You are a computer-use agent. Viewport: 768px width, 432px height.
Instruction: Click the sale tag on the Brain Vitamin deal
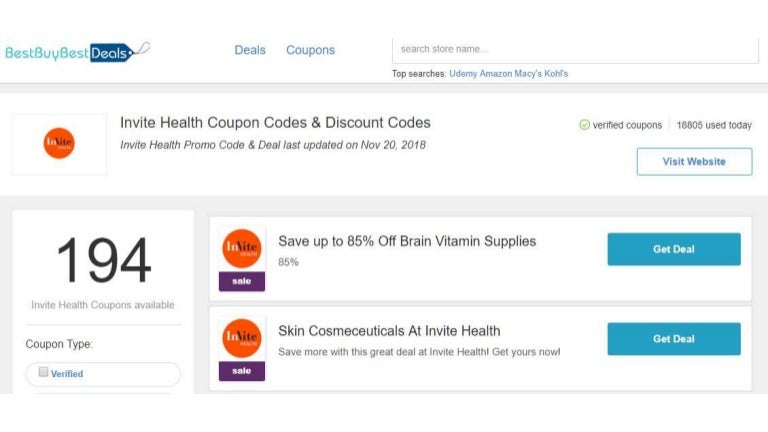coord(242,282)
